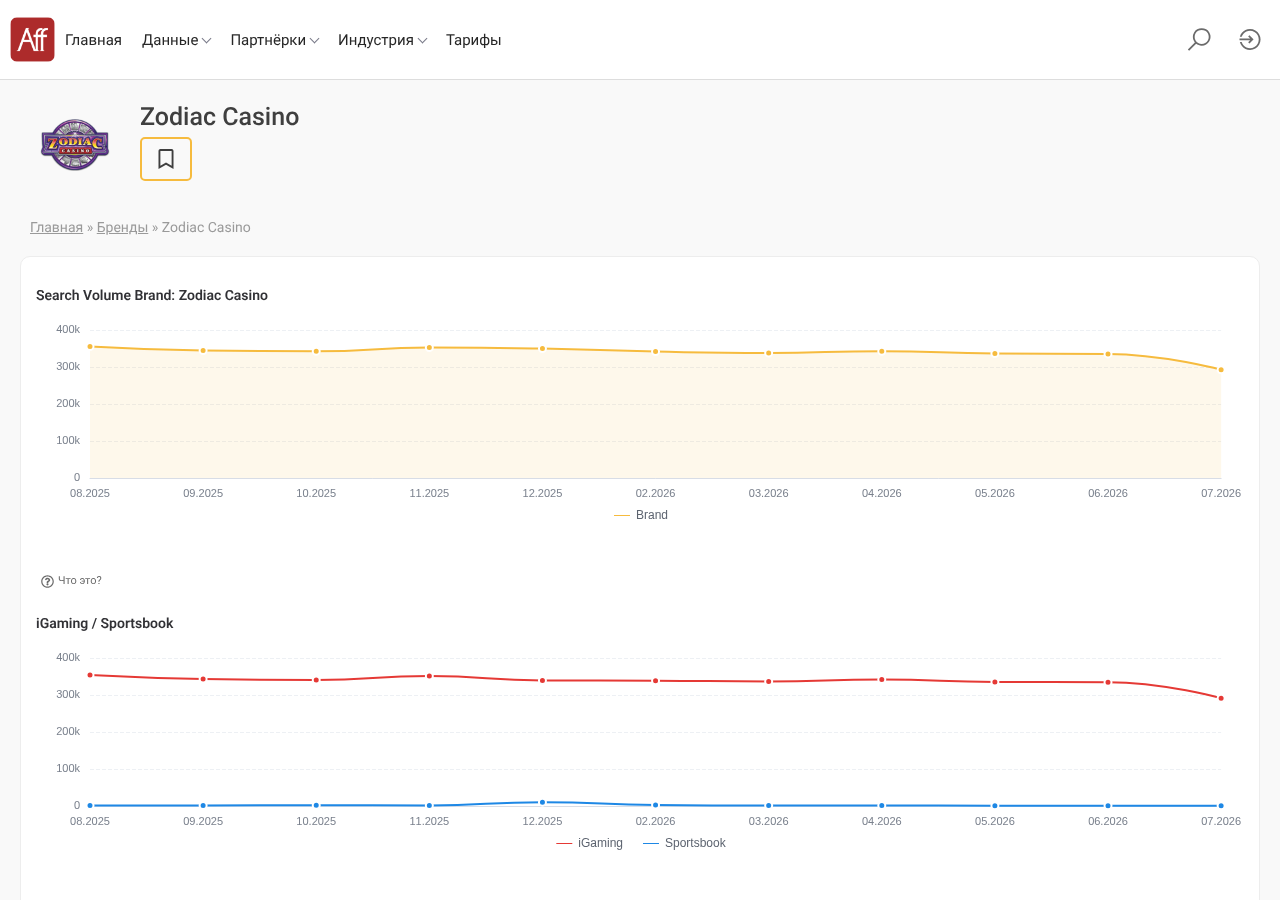Viewport: 1280px width, 900px height.
Task: Click the Aff logo in the header
Action: click(32, 39)
